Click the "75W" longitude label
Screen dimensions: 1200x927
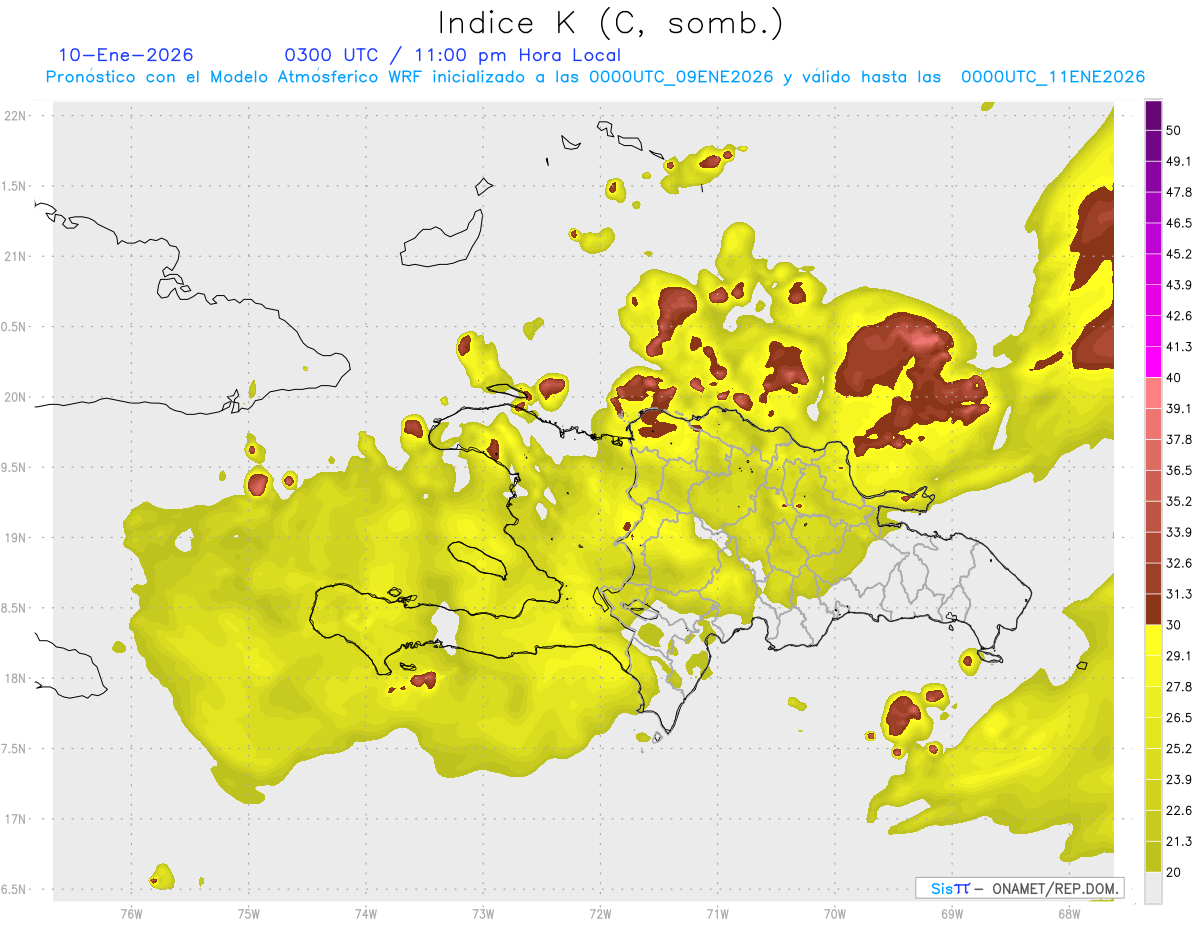pos(249,913)
